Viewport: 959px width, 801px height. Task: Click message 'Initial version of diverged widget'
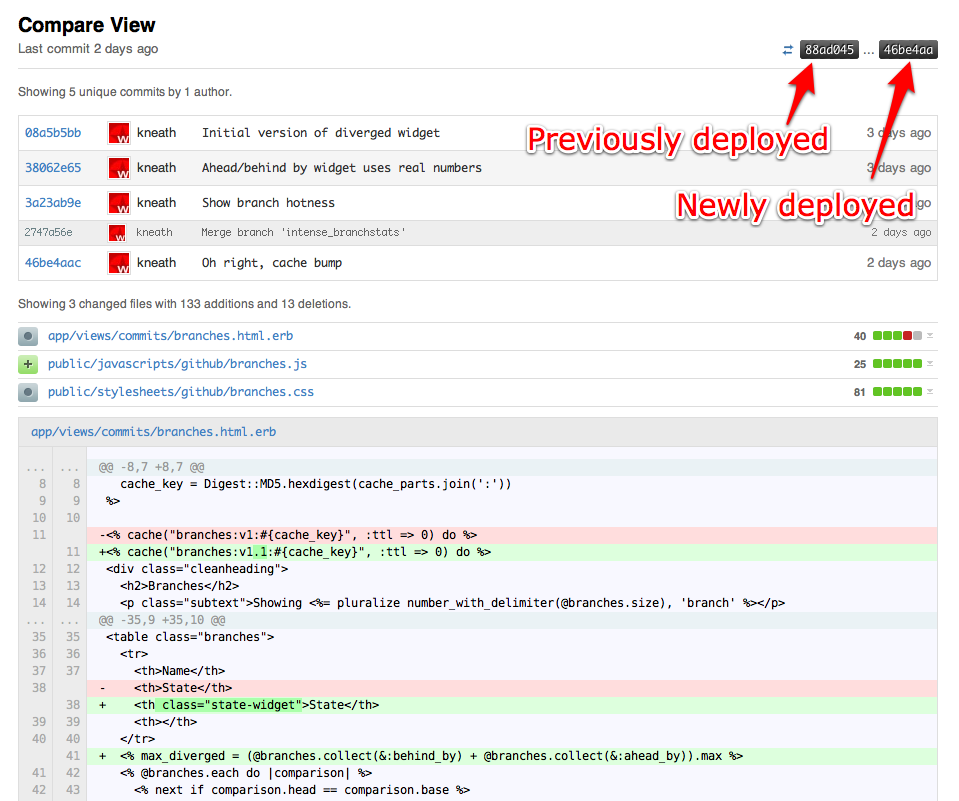point(321,133)
